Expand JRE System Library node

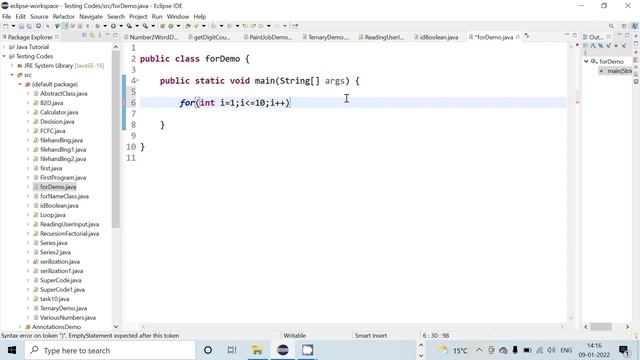tap(12, 66)
